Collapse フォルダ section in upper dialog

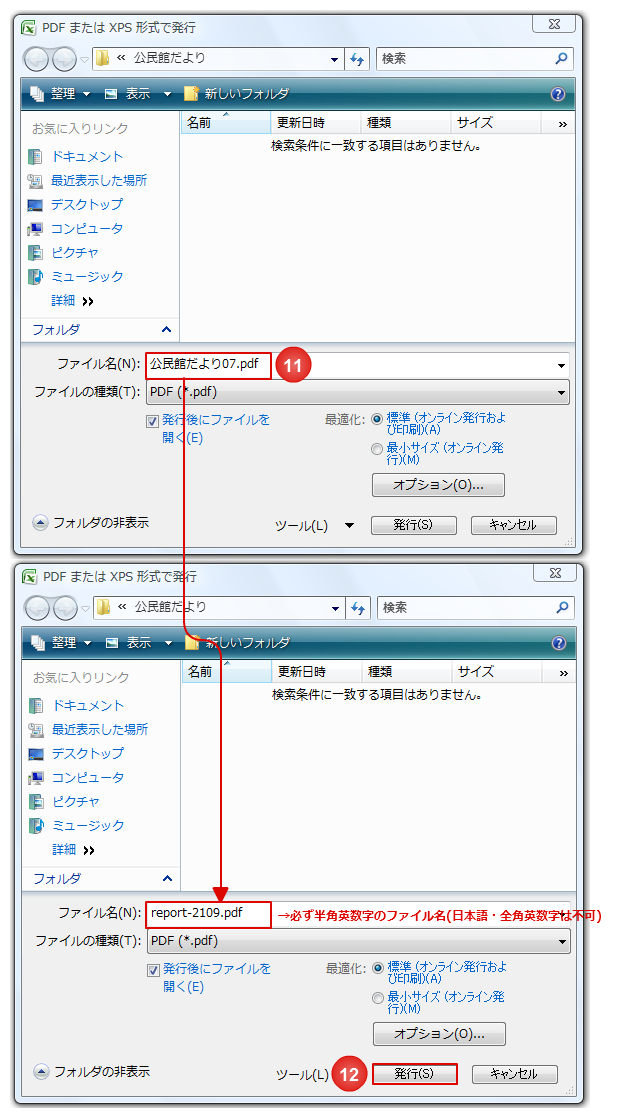coord(166,329)
